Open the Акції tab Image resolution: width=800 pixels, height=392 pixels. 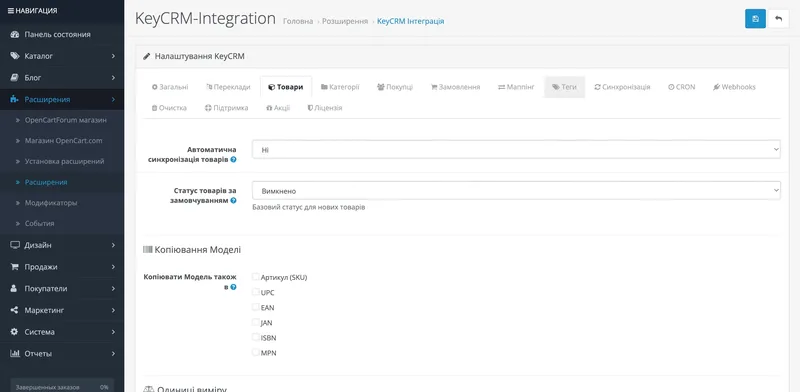278,108
